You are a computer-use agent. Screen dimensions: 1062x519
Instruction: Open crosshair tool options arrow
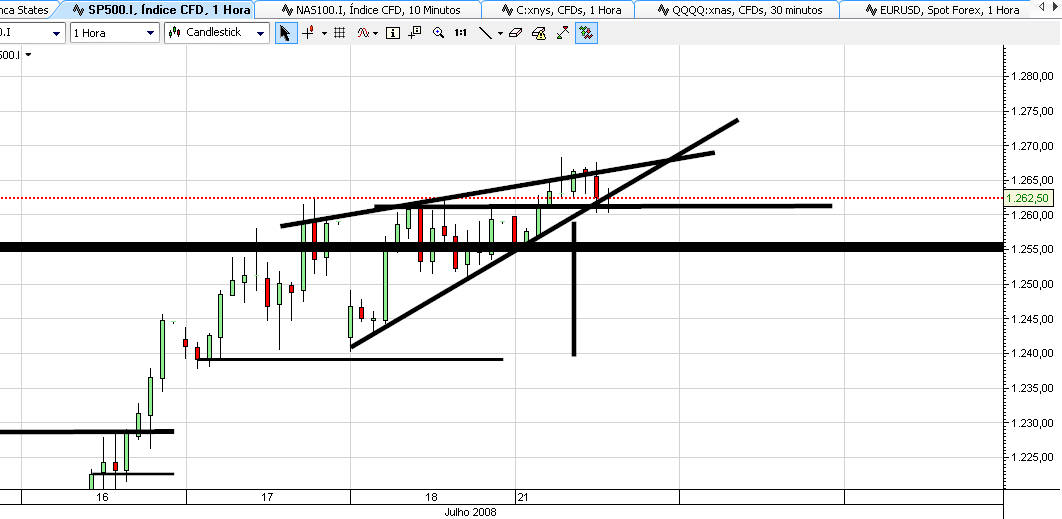[324, 33]
